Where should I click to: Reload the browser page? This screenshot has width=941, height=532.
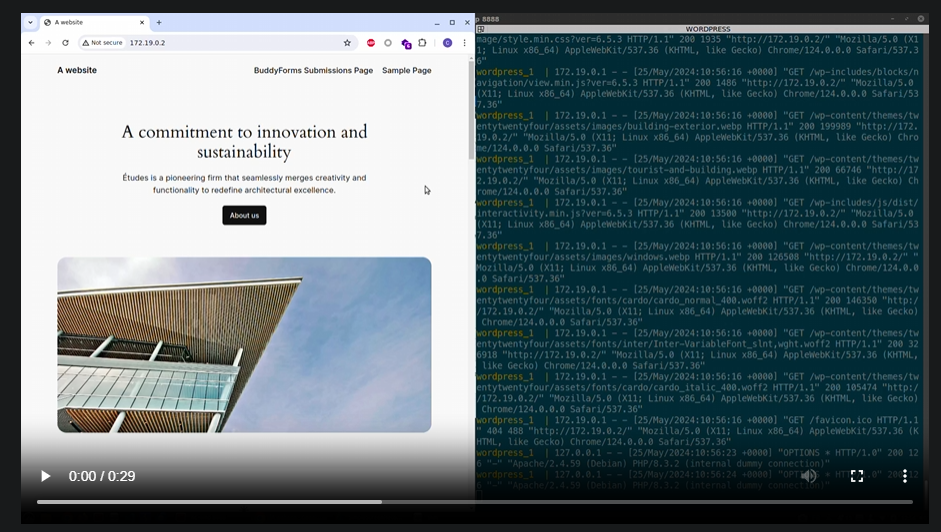[66, 43]
